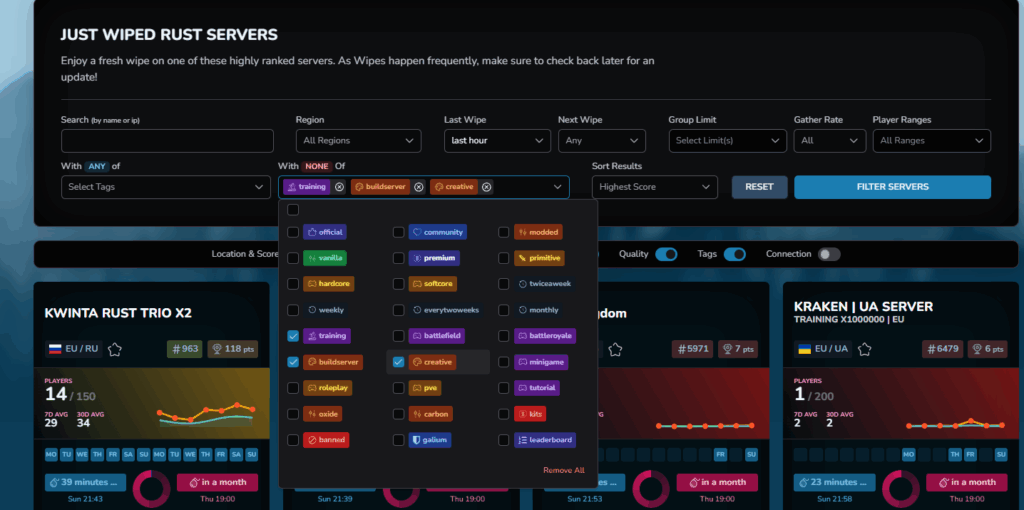Check the weekly checkbox
1024x510 pixels.
pos(293,310)
